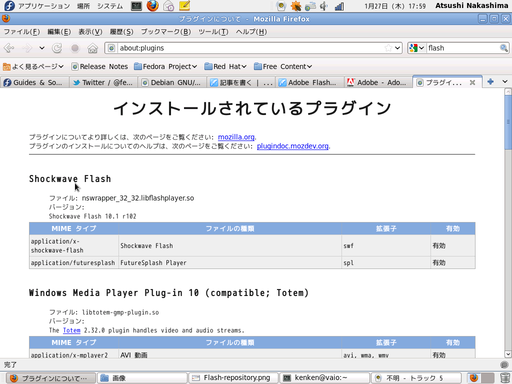Viewport: 512px width, 384px height.
Task: Go forward with the Firefox forward arrow
Action: pos(27,48)
